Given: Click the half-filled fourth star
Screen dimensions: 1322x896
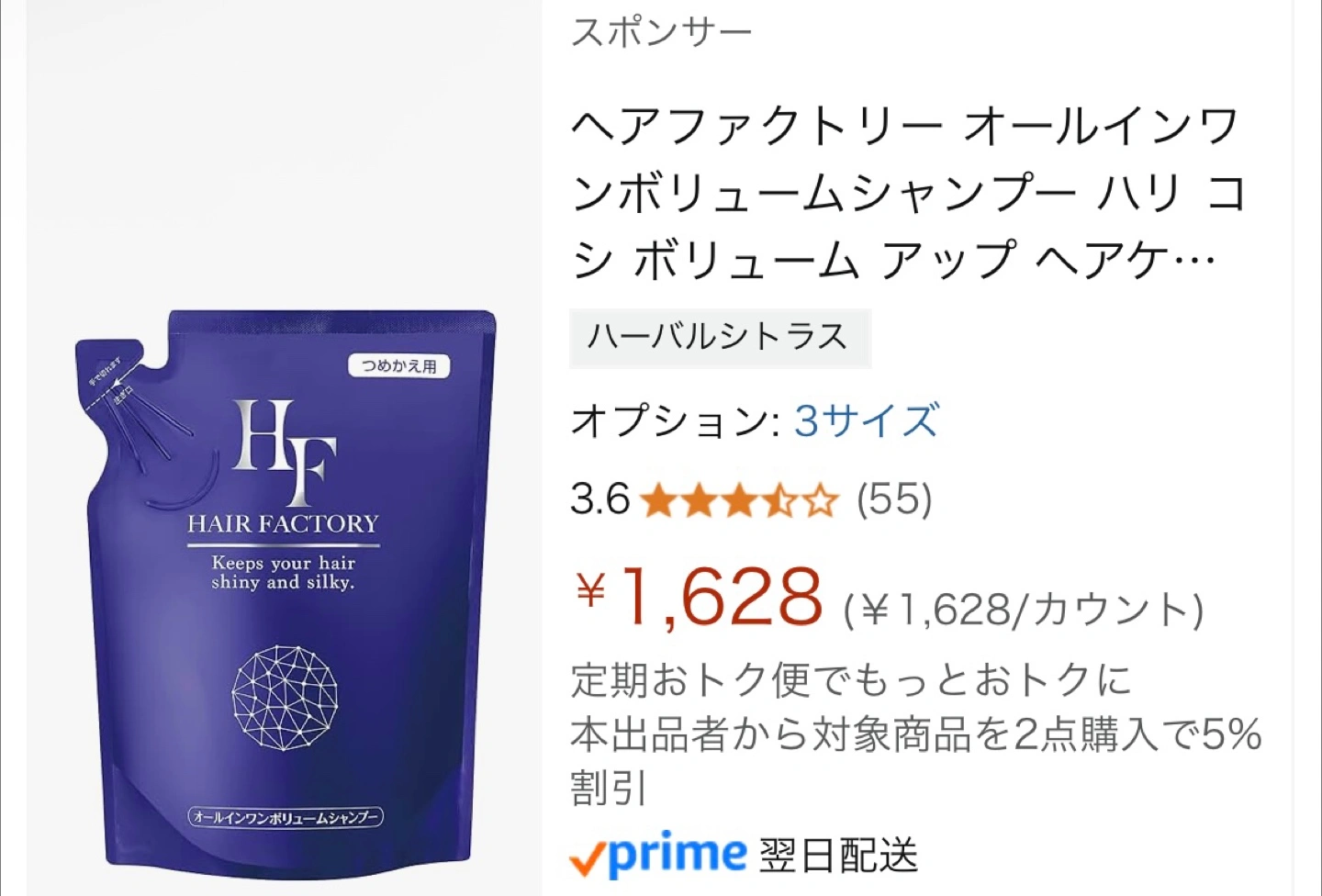Looking at the screenshot, I should (x=781, y=502).
